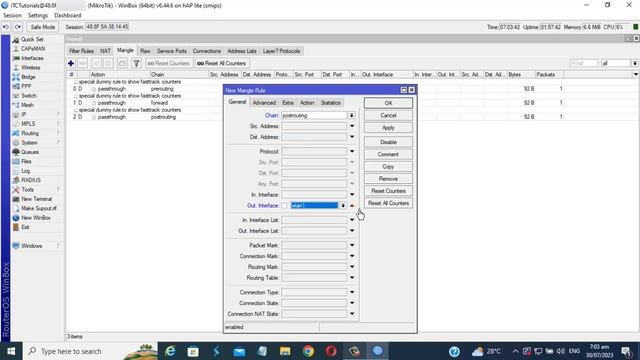The width and height of the screenshot is (640, 360).
Task: Open Switch in sidebar
Action: click(29, 96)
